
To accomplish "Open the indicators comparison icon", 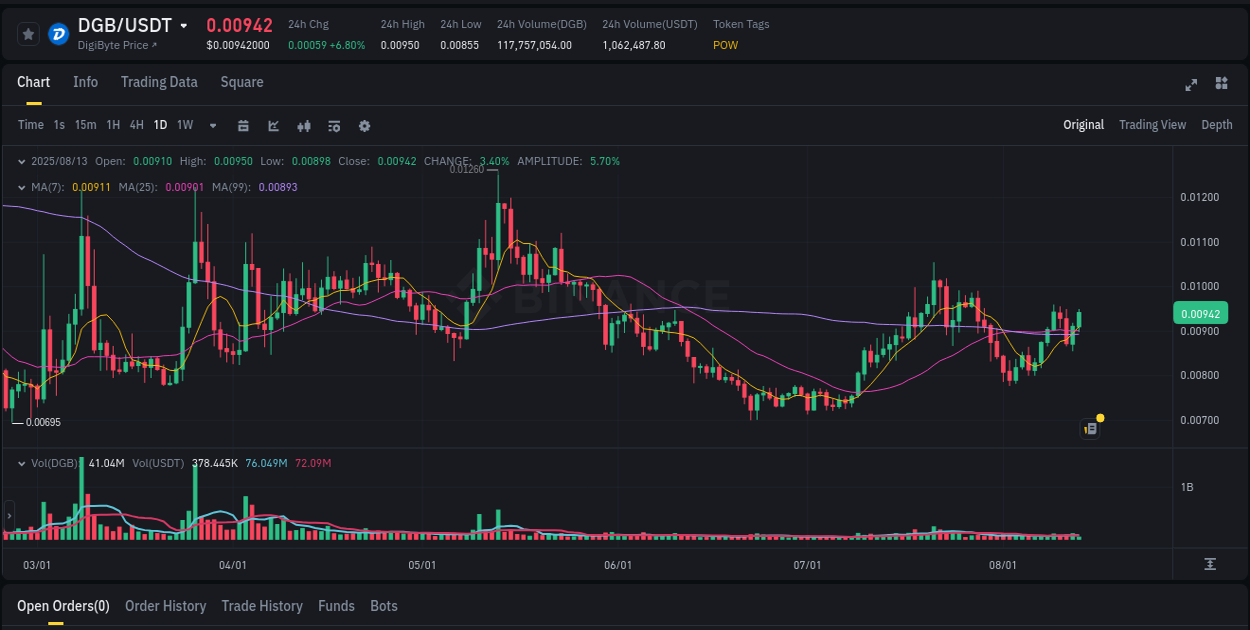I will click(x=303, y=126).
